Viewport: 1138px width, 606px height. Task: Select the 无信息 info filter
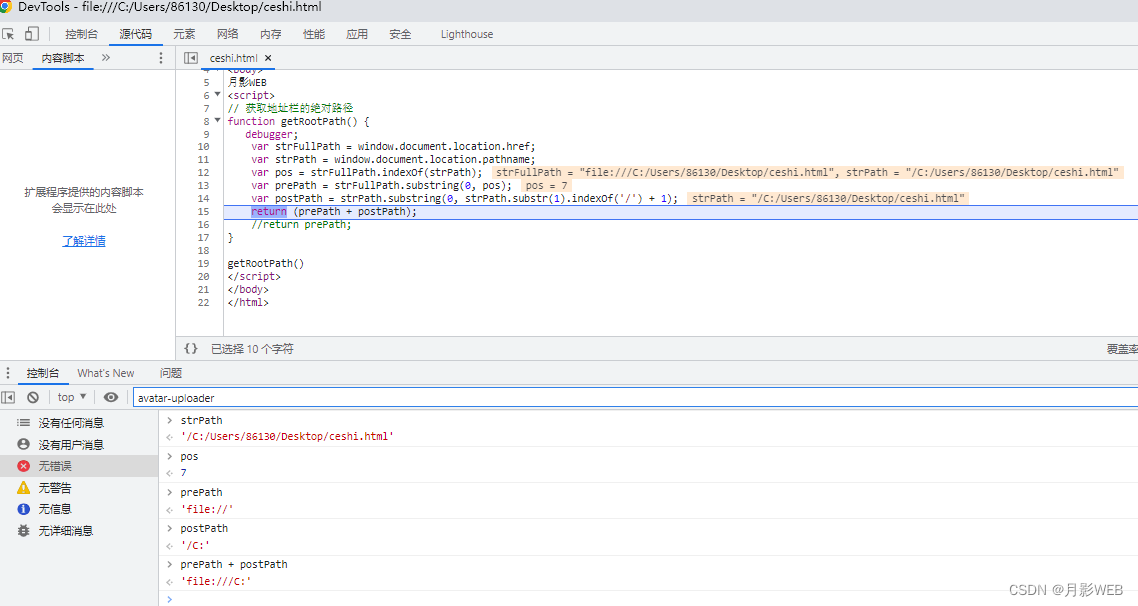pos(79,509)
